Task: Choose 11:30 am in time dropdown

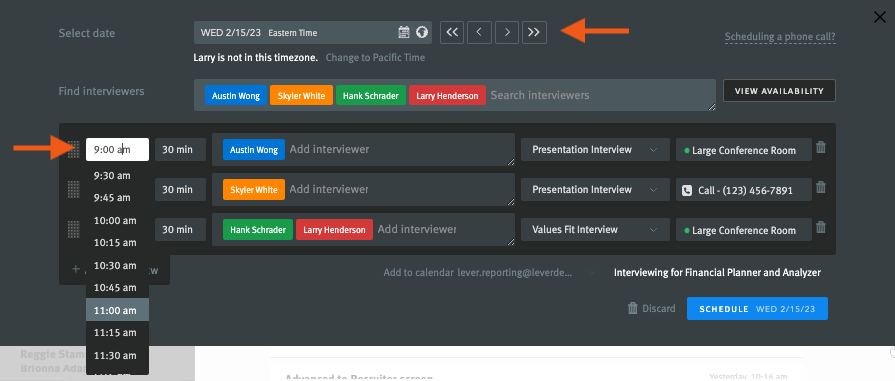Action: point(118,355)
